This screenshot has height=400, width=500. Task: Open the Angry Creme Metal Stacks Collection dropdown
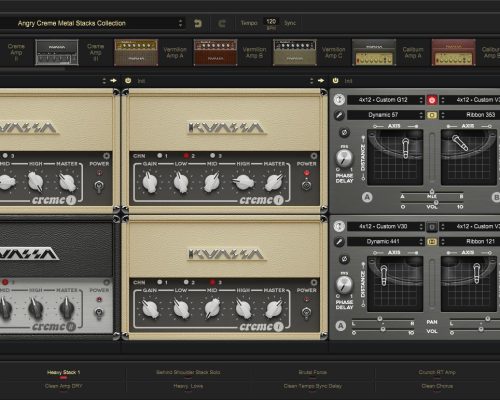[x=93, y=23]
